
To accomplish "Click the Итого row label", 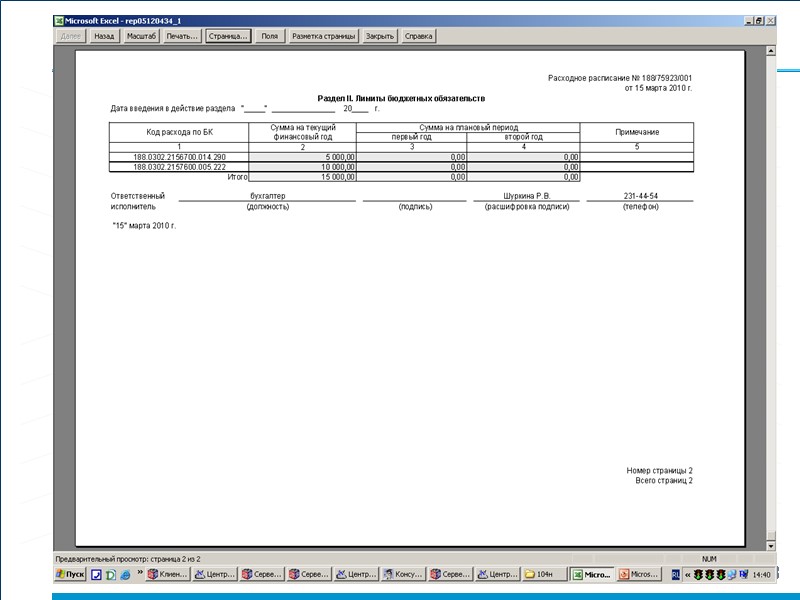I will point(237,177).
